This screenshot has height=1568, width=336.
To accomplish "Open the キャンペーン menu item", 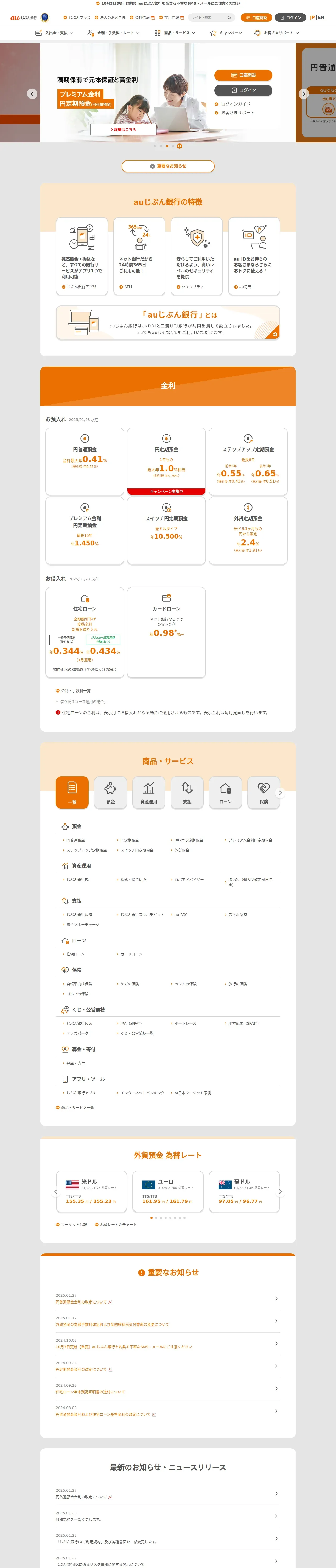I will [x=226, y=33].
